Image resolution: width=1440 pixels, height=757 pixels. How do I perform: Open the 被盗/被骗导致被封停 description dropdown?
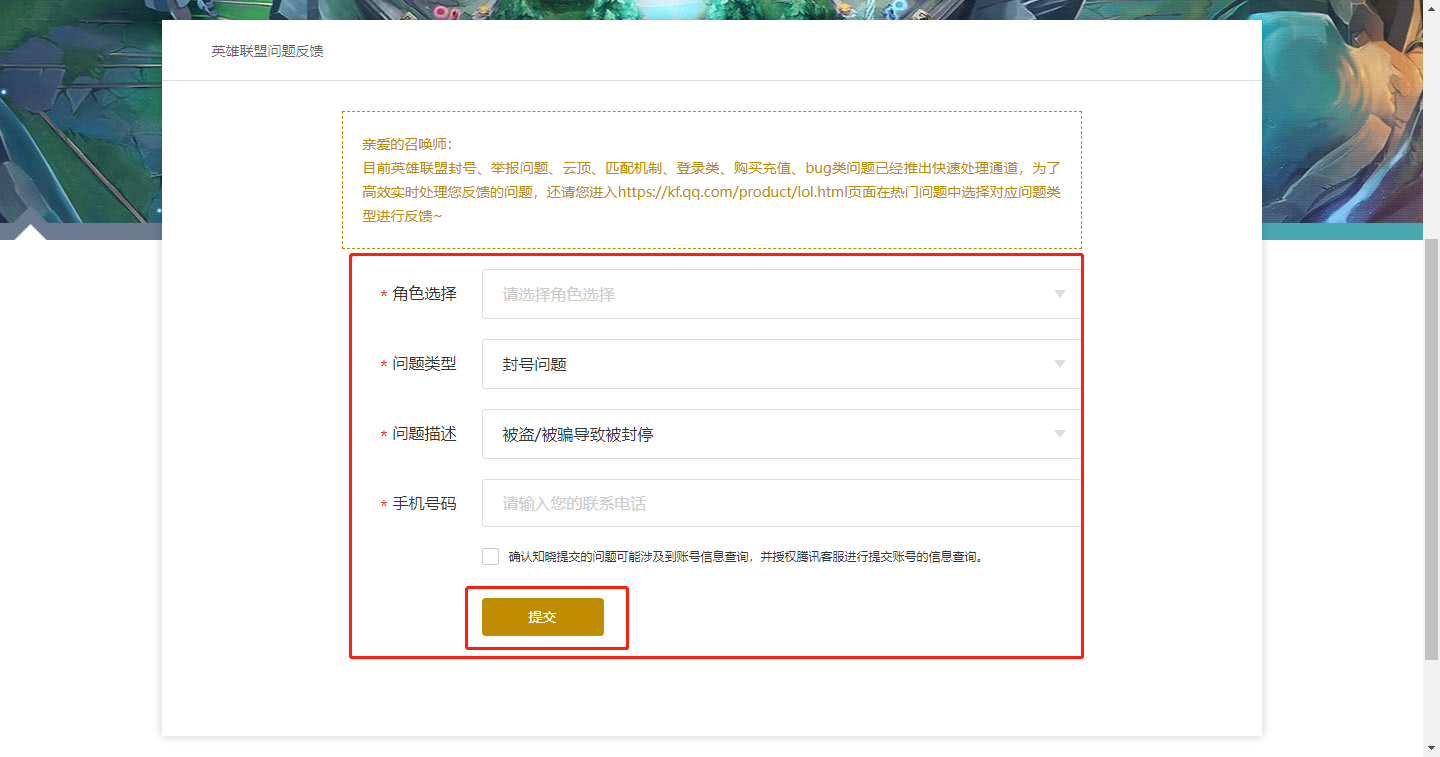[781, 434]
